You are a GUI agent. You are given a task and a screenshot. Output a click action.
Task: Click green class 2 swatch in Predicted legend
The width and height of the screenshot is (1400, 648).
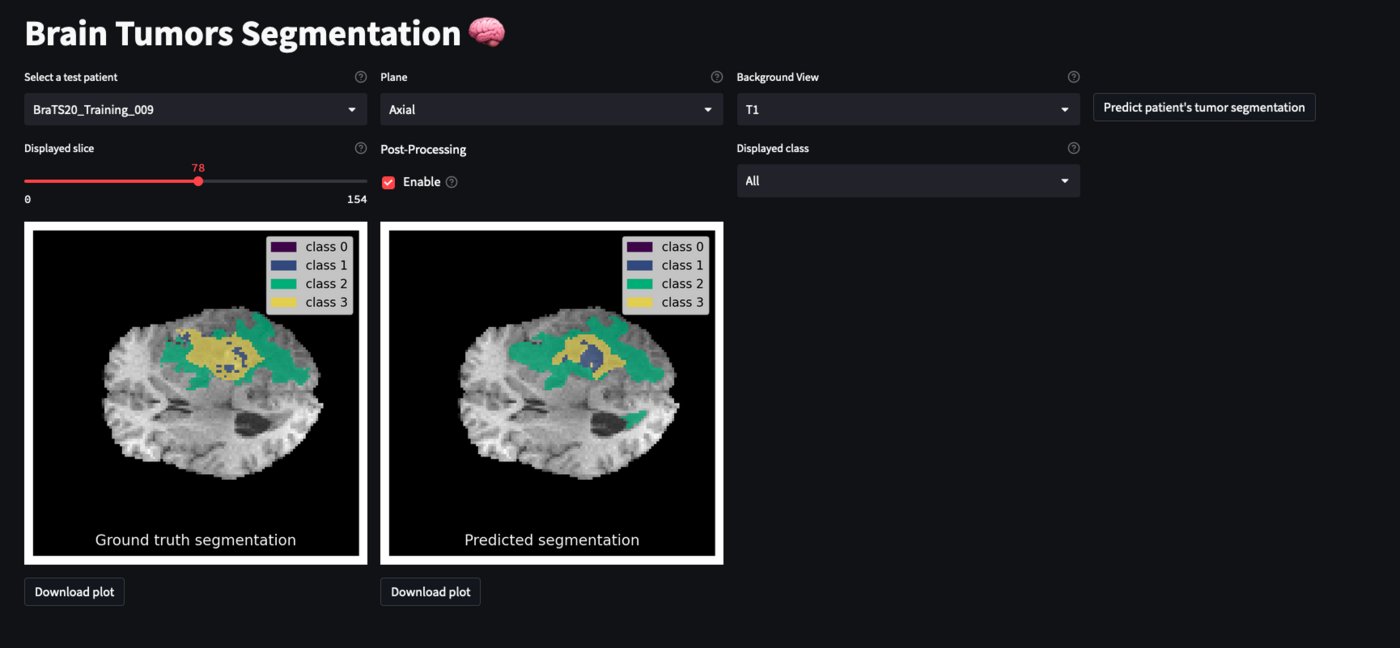click(x=640, y=284)
